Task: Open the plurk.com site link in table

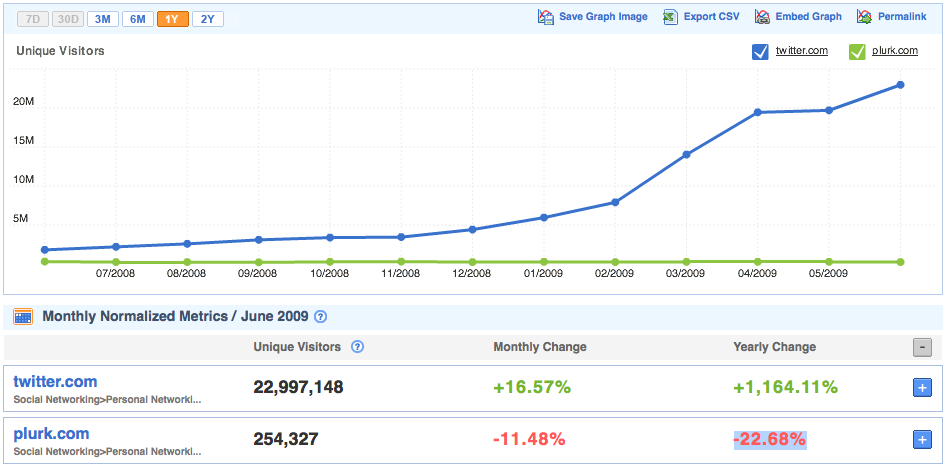Action: pos(51,433)
